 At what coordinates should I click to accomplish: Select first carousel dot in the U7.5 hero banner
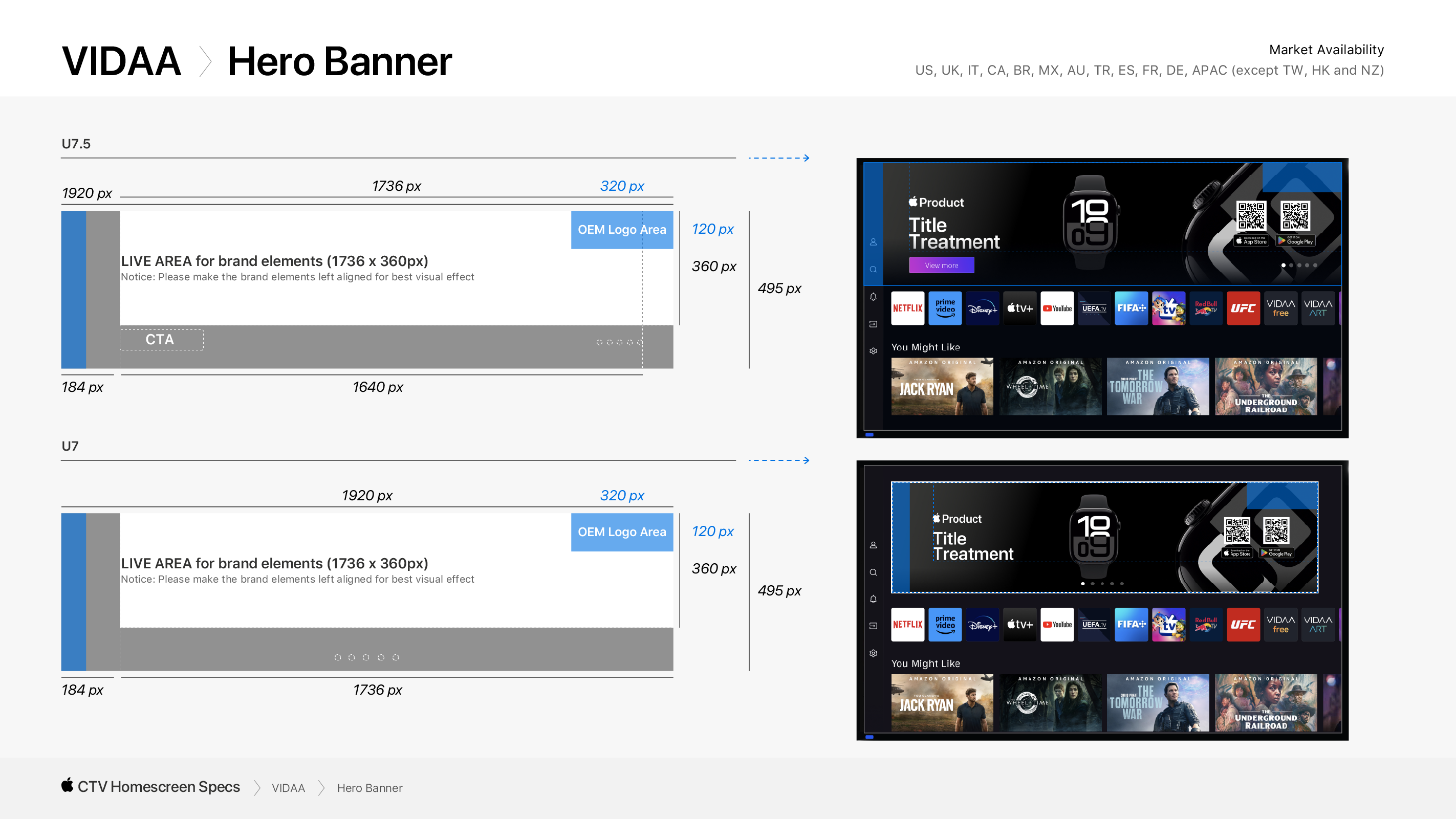tap(1283, 265)
